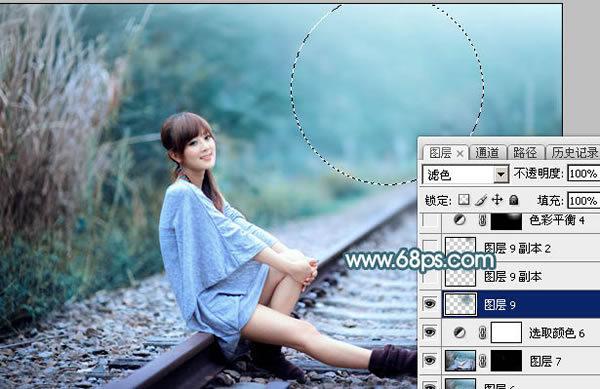Switch to the 路径 tab
Image resolution: width=600 pixels, height=389 pixels.
525,153
